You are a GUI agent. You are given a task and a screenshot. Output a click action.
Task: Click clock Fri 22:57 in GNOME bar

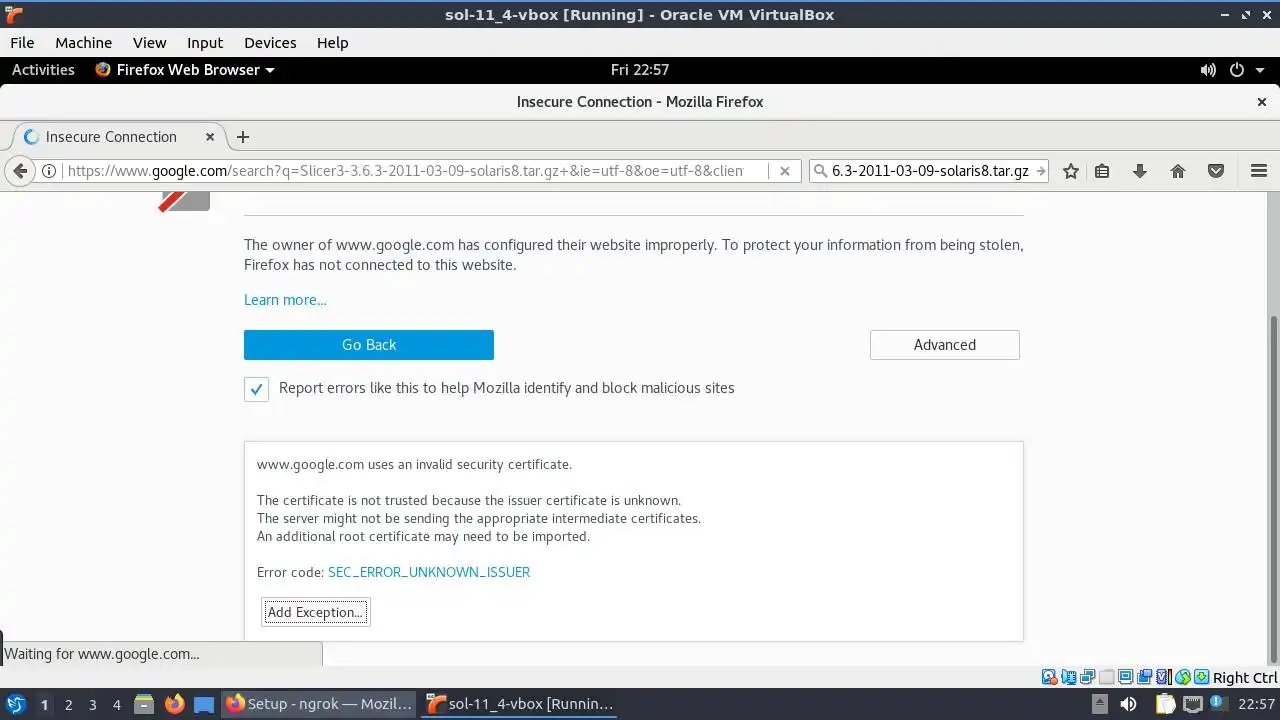[640, 70]
